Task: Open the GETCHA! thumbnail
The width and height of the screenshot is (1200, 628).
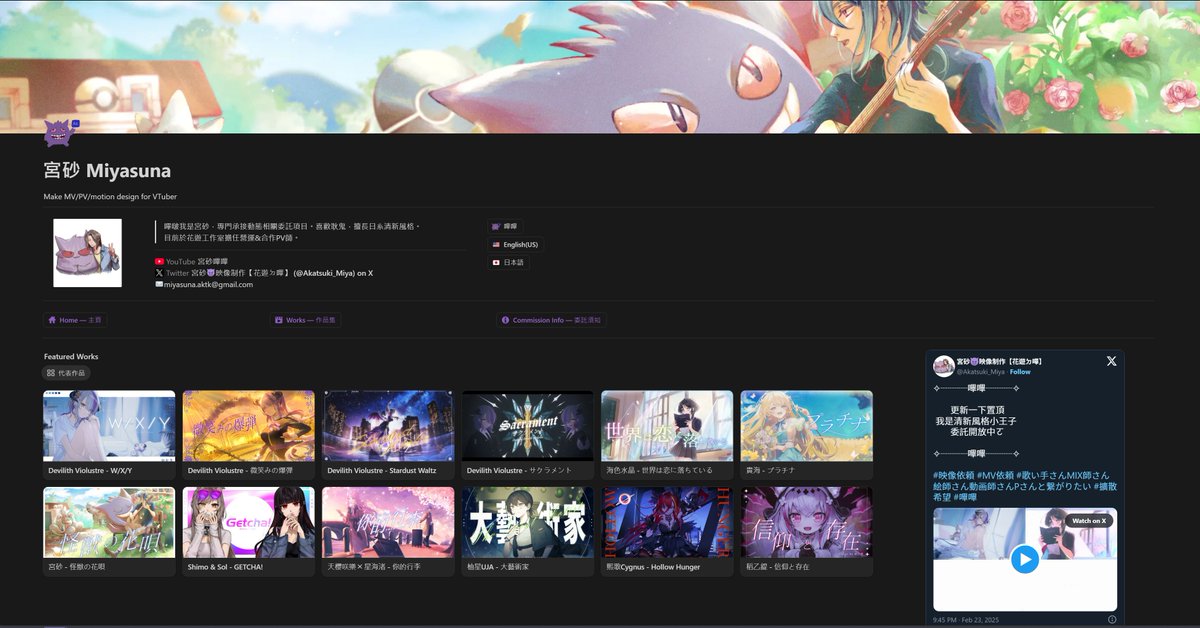Action: point(249,522)
